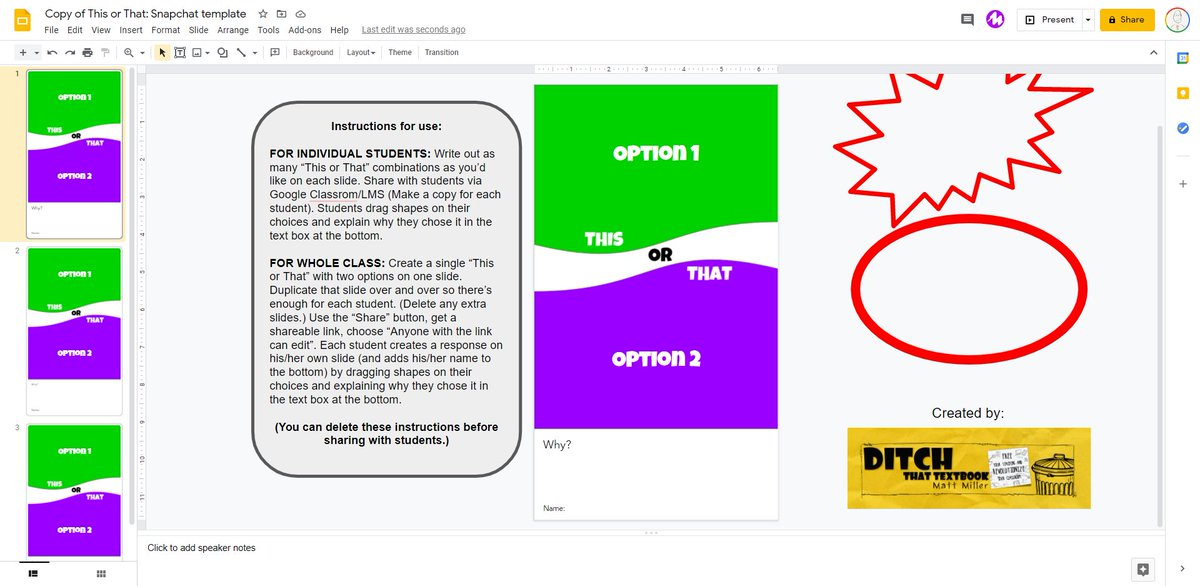Activate the paint format tool
This screenshot has width=1200, height=586.
(x=104, y=52)
